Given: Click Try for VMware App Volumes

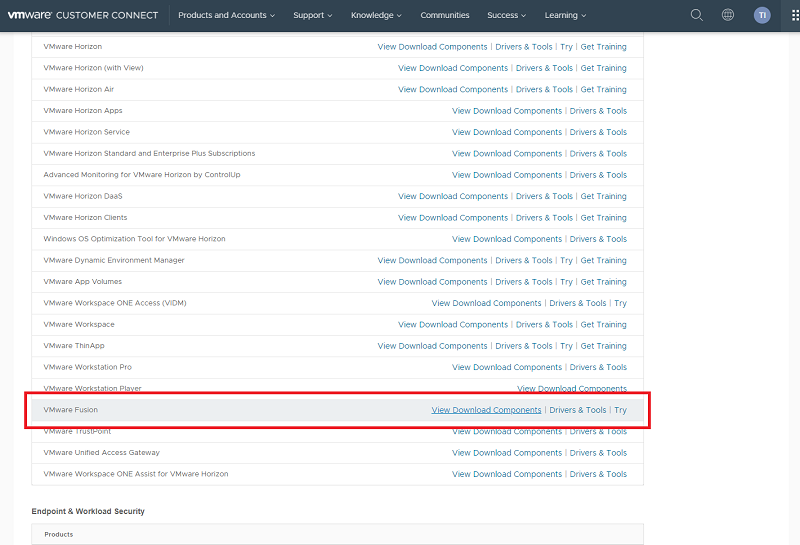Looking at the screenshot, I should [x=566, y=282].
